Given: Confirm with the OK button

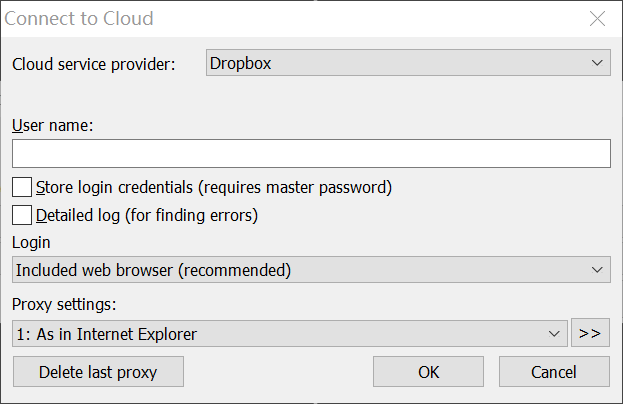Looking at the screenshot, I should [x=428, y=372].
